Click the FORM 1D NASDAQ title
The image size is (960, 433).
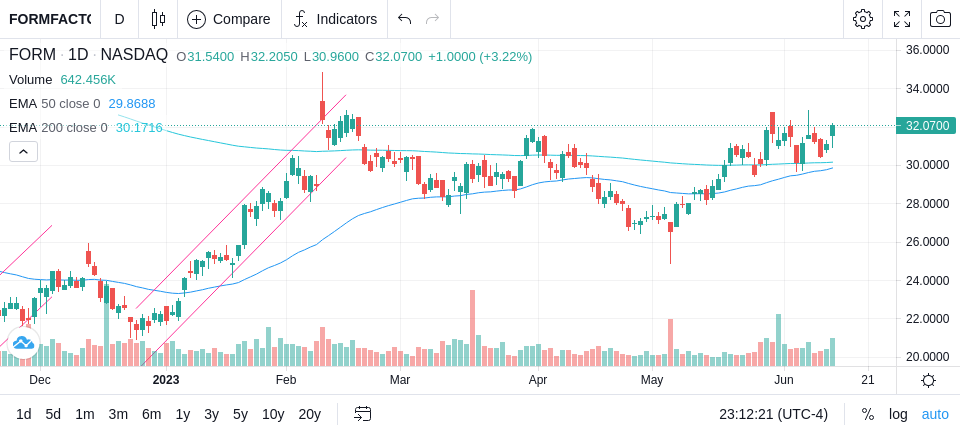tap(88, 55)
